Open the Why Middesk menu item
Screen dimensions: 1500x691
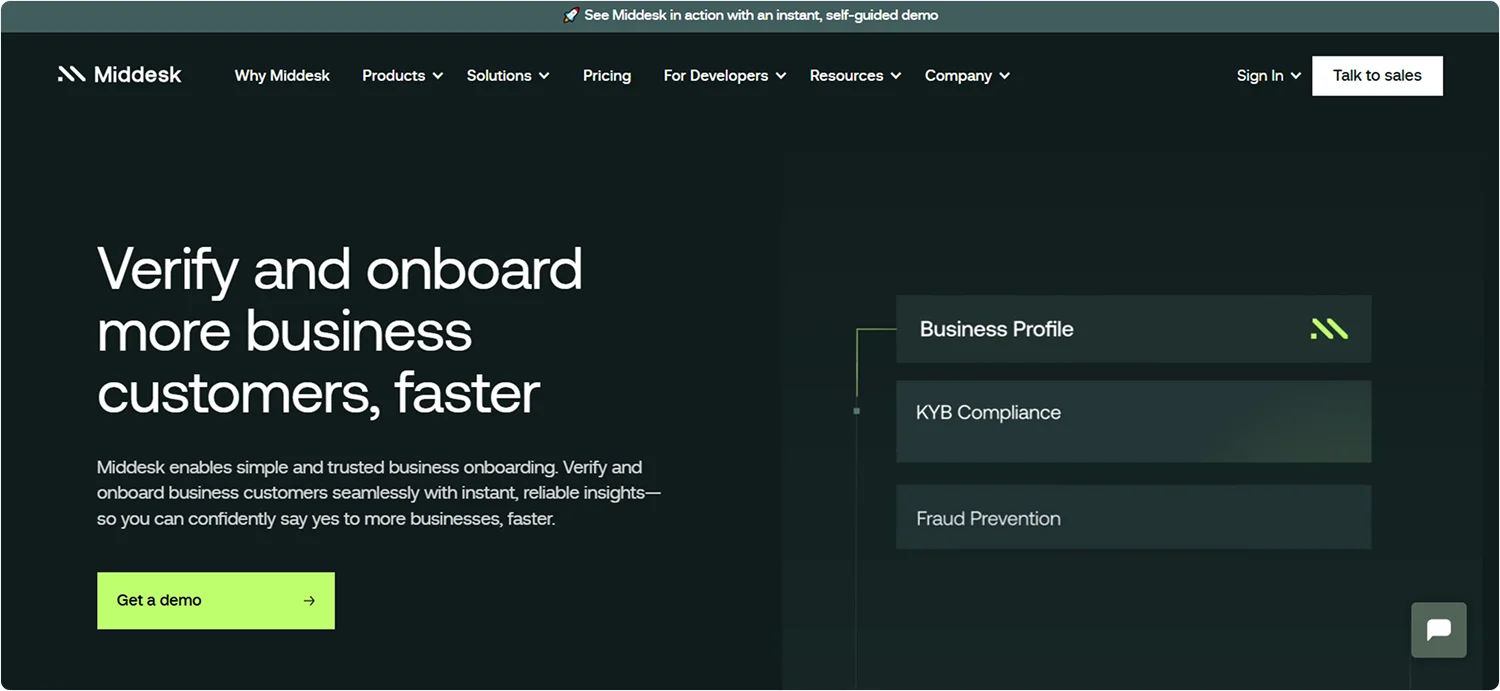(282, 76)
